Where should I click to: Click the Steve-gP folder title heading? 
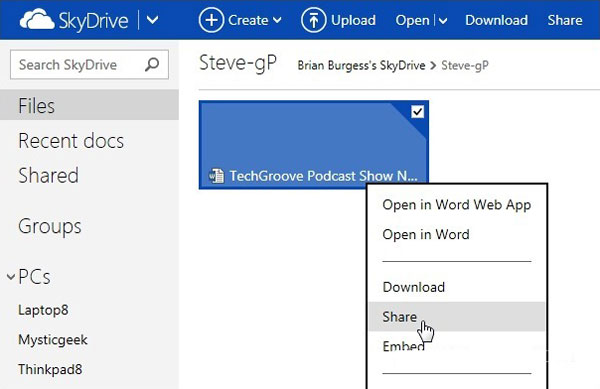pyautogui.click(x=238, y=63)
